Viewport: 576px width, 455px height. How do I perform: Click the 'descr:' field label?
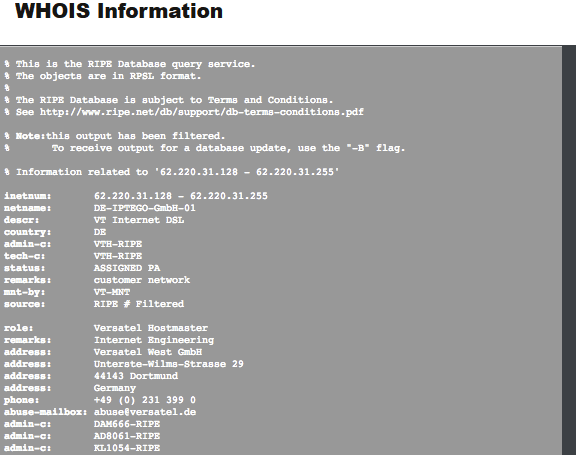[21, 220]
